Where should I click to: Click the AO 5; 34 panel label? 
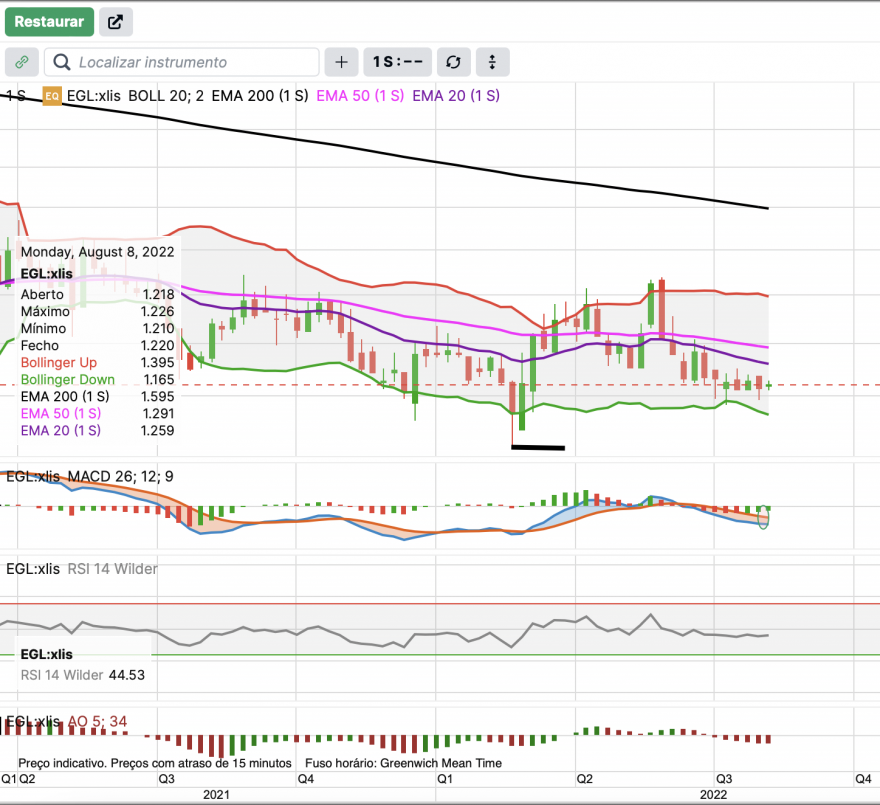click(98, 721)
